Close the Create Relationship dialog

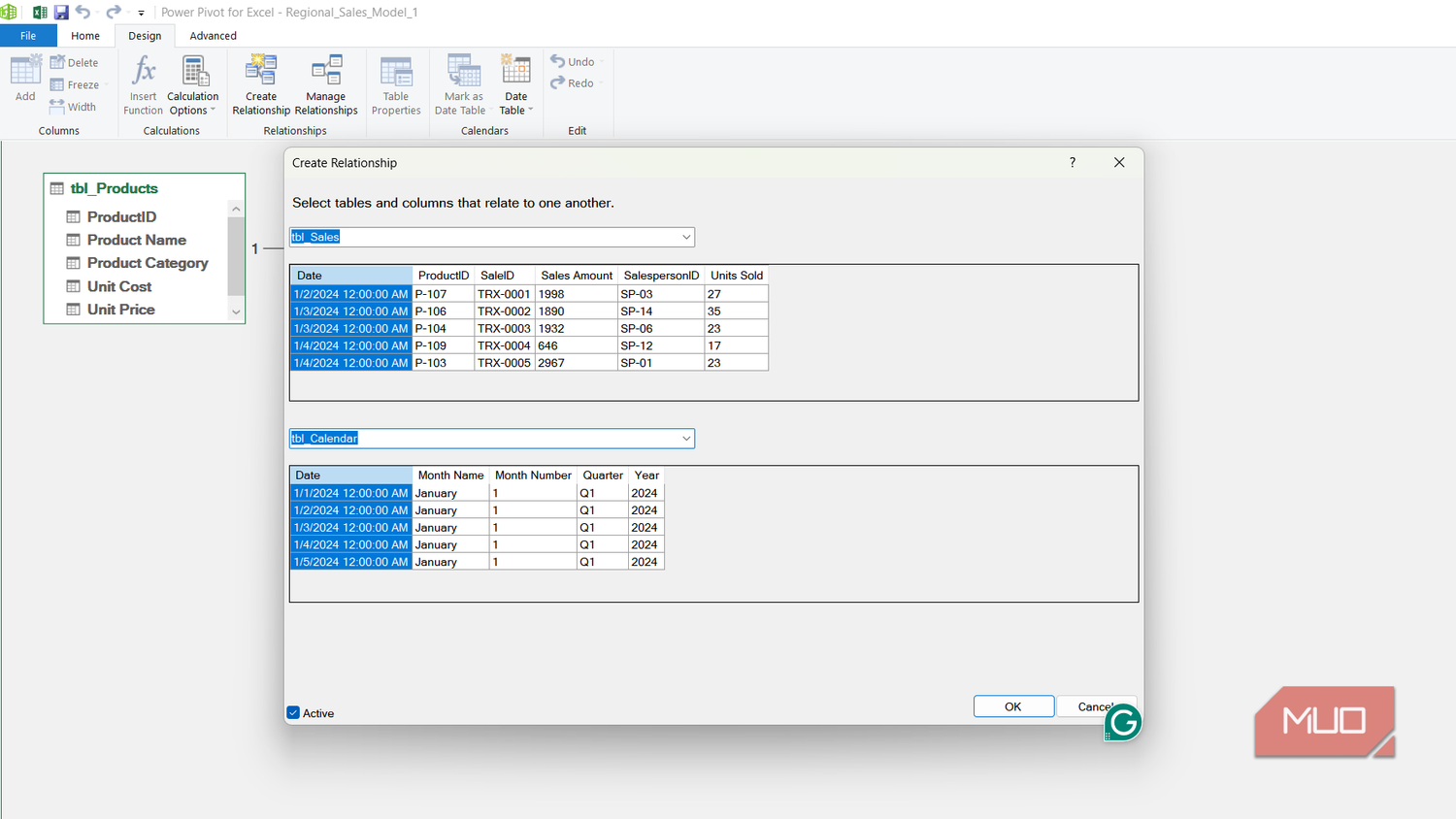[1119, 162]
